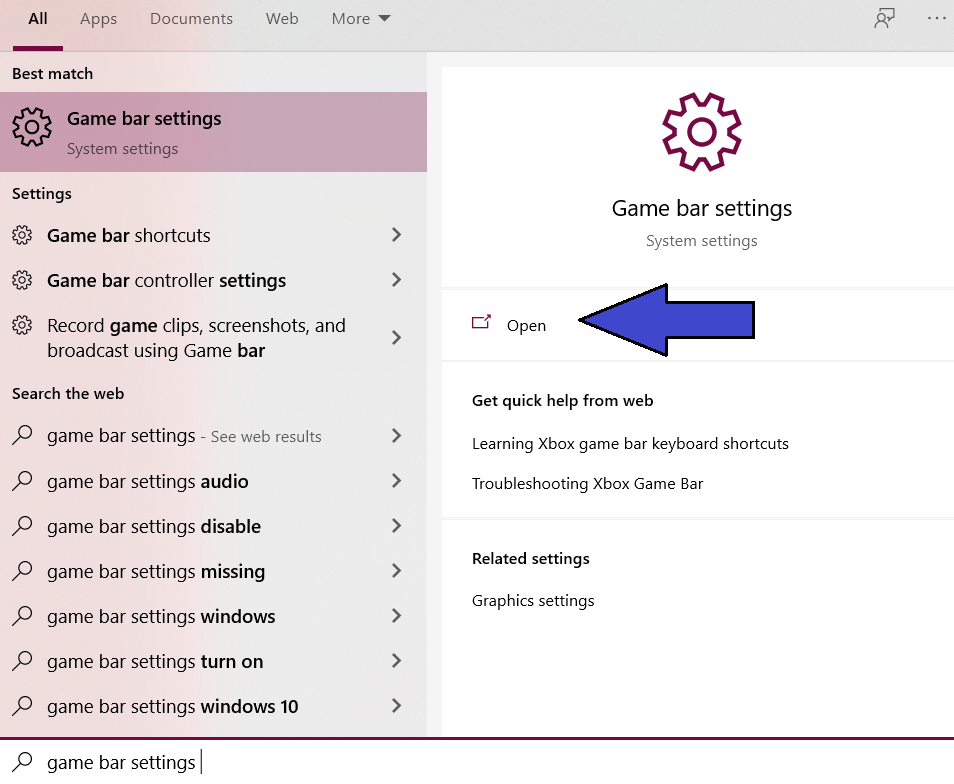Screen dimensions: 954x784
Task: Click search icon beside settings missing
Action: (x=22, y=571)
